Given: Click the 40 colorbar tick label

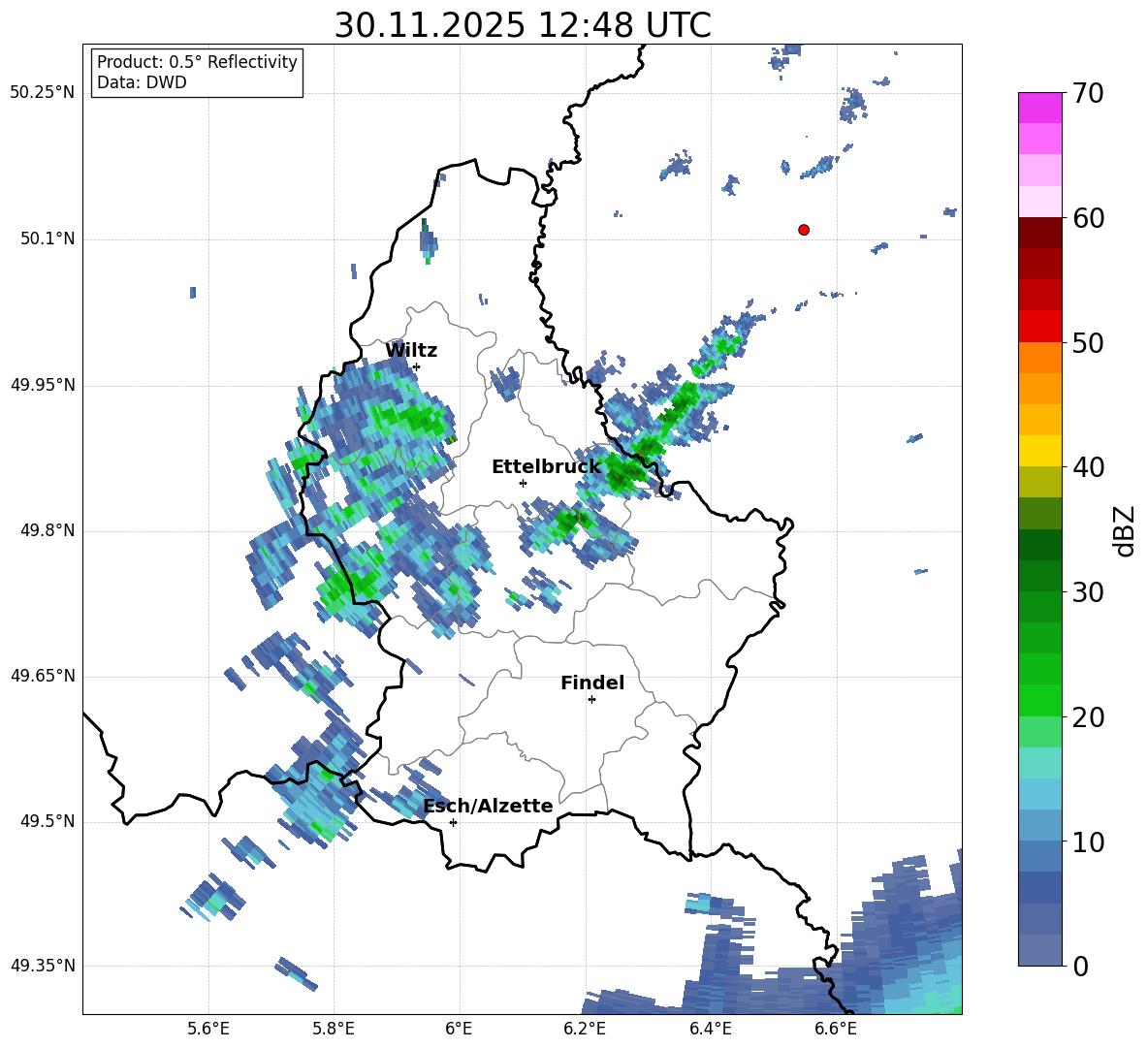Looking at the screenshot, I should click(x=1088, y=467).
